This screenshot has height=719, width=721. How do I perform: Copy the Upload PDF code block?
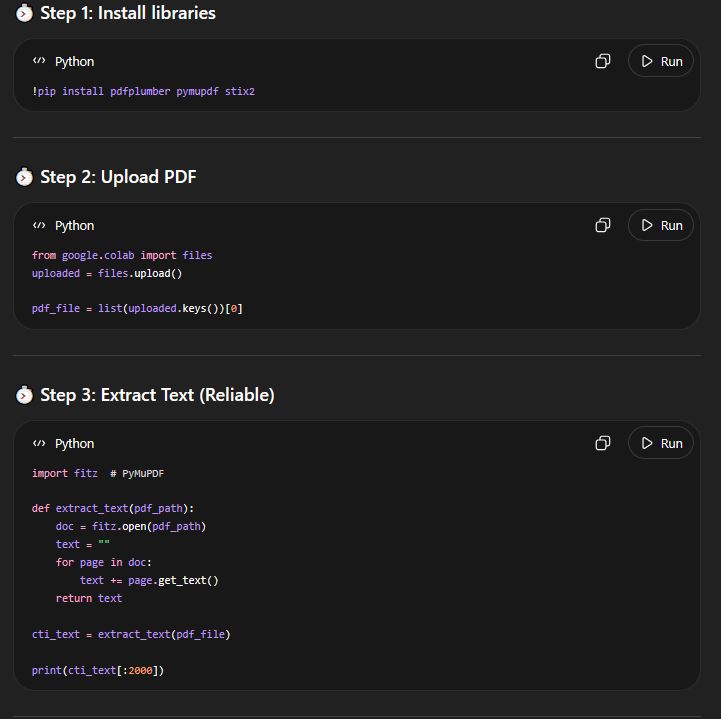(x=602, y=225)
